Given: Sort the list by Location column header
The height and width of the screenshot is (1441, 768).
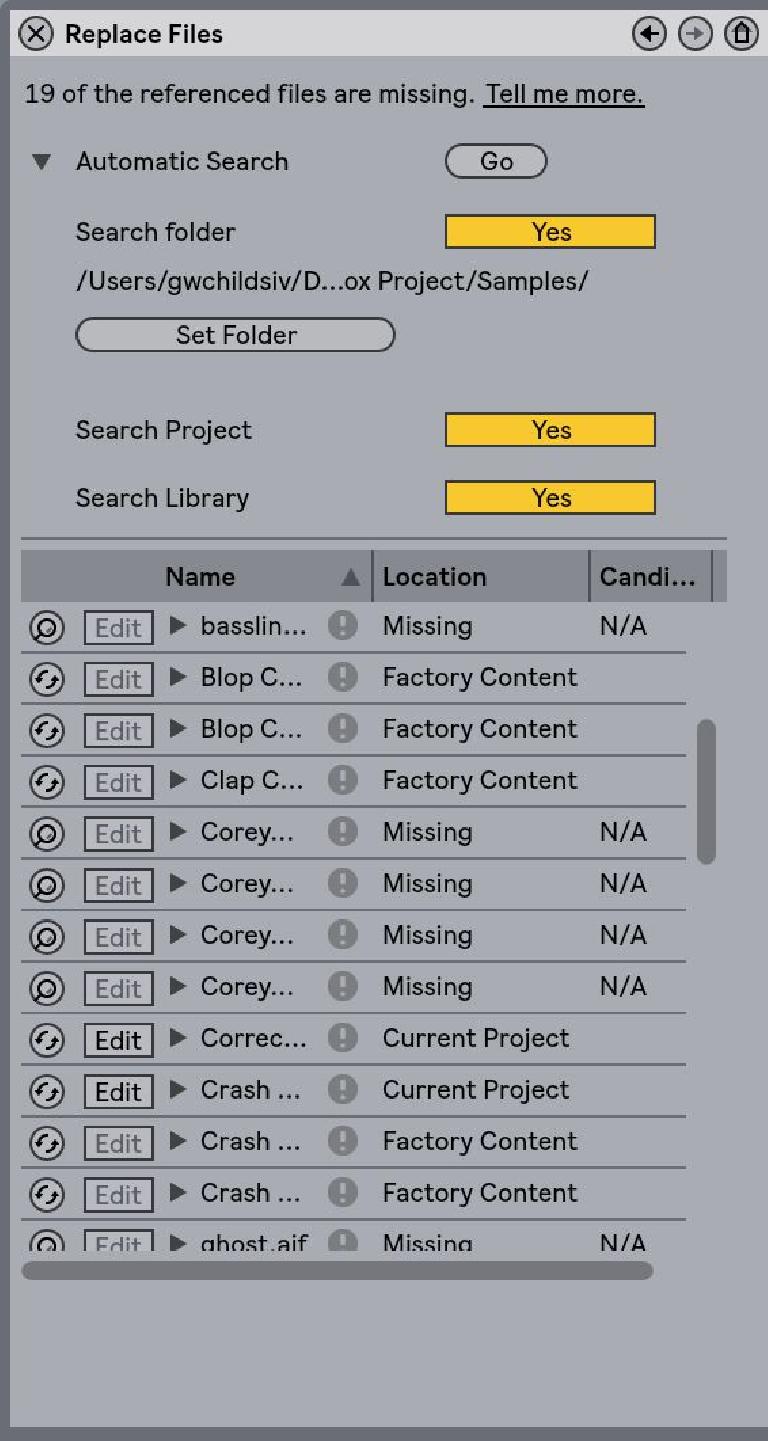Looking at the screenshot, I should tap(481, 577).
